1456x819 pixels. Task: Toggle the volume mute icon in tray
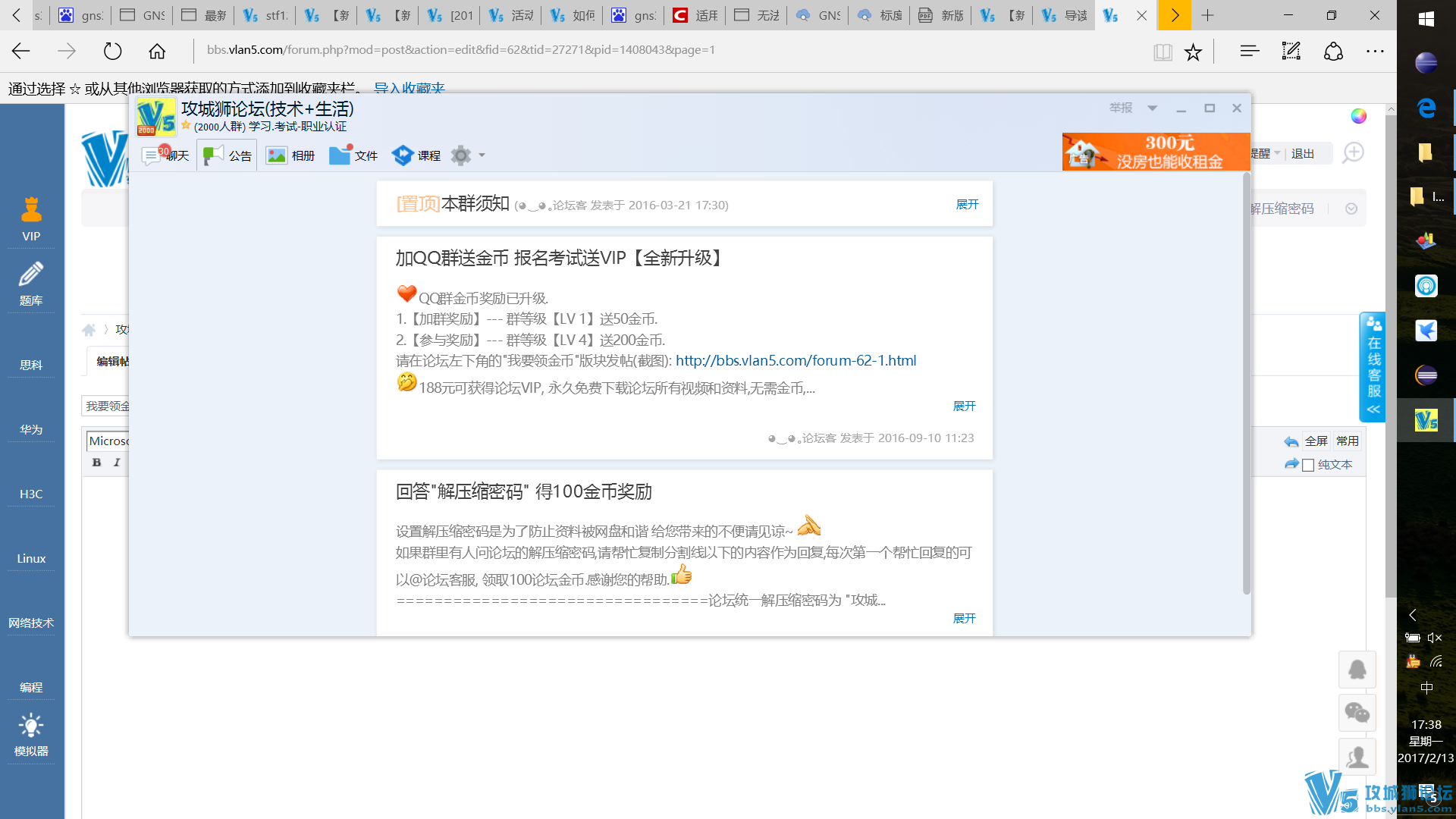1435,638
